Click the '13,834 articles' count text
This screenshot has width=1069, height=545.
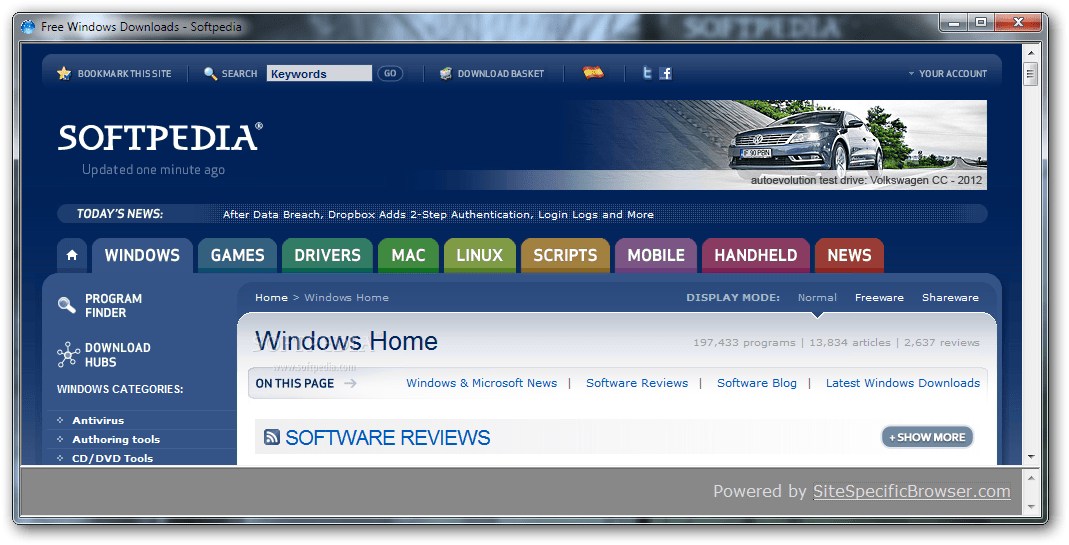pyautogui.click(x=849, y=342)
